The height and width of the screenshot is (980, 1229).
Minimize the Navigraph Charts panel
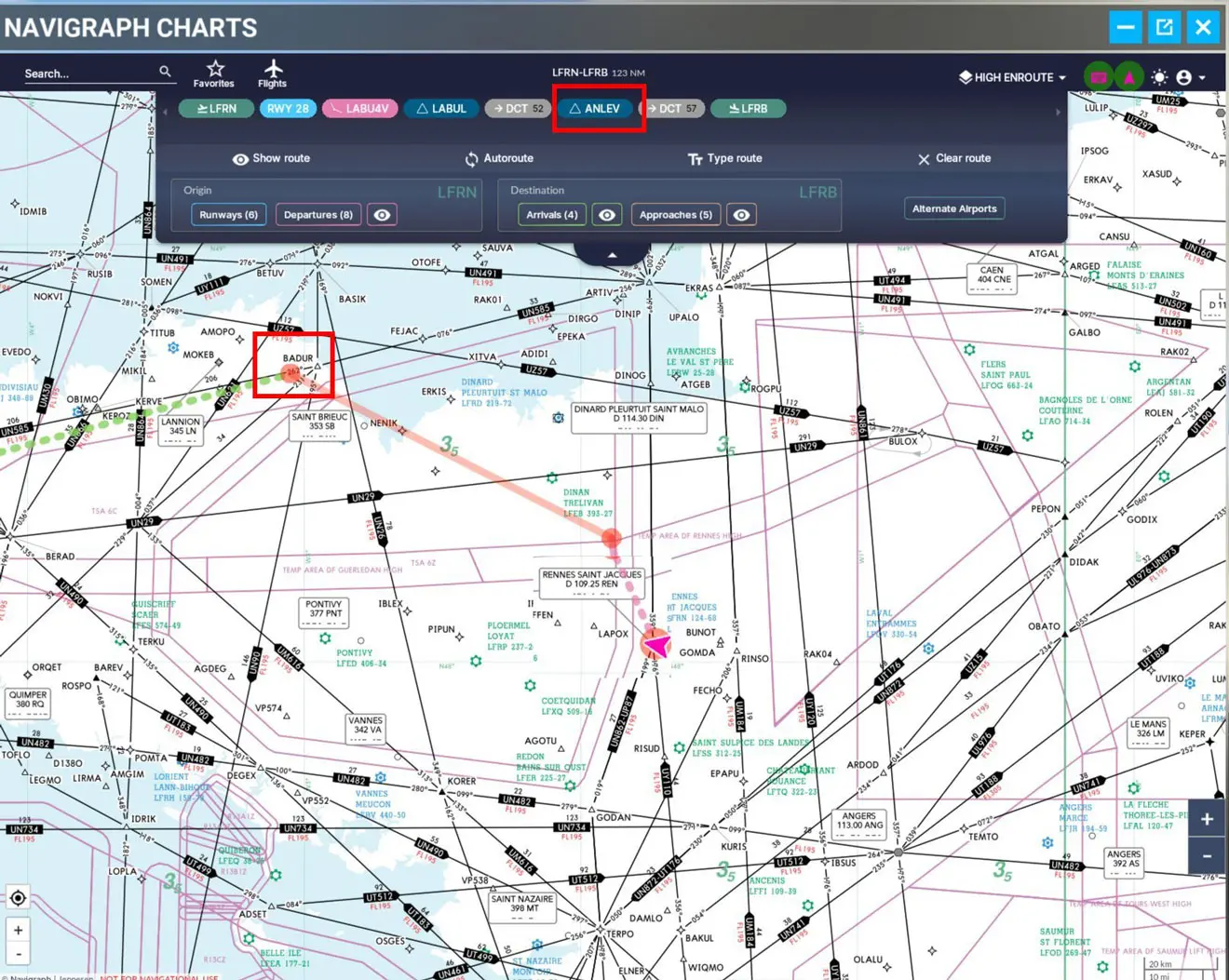point(1126,27)
